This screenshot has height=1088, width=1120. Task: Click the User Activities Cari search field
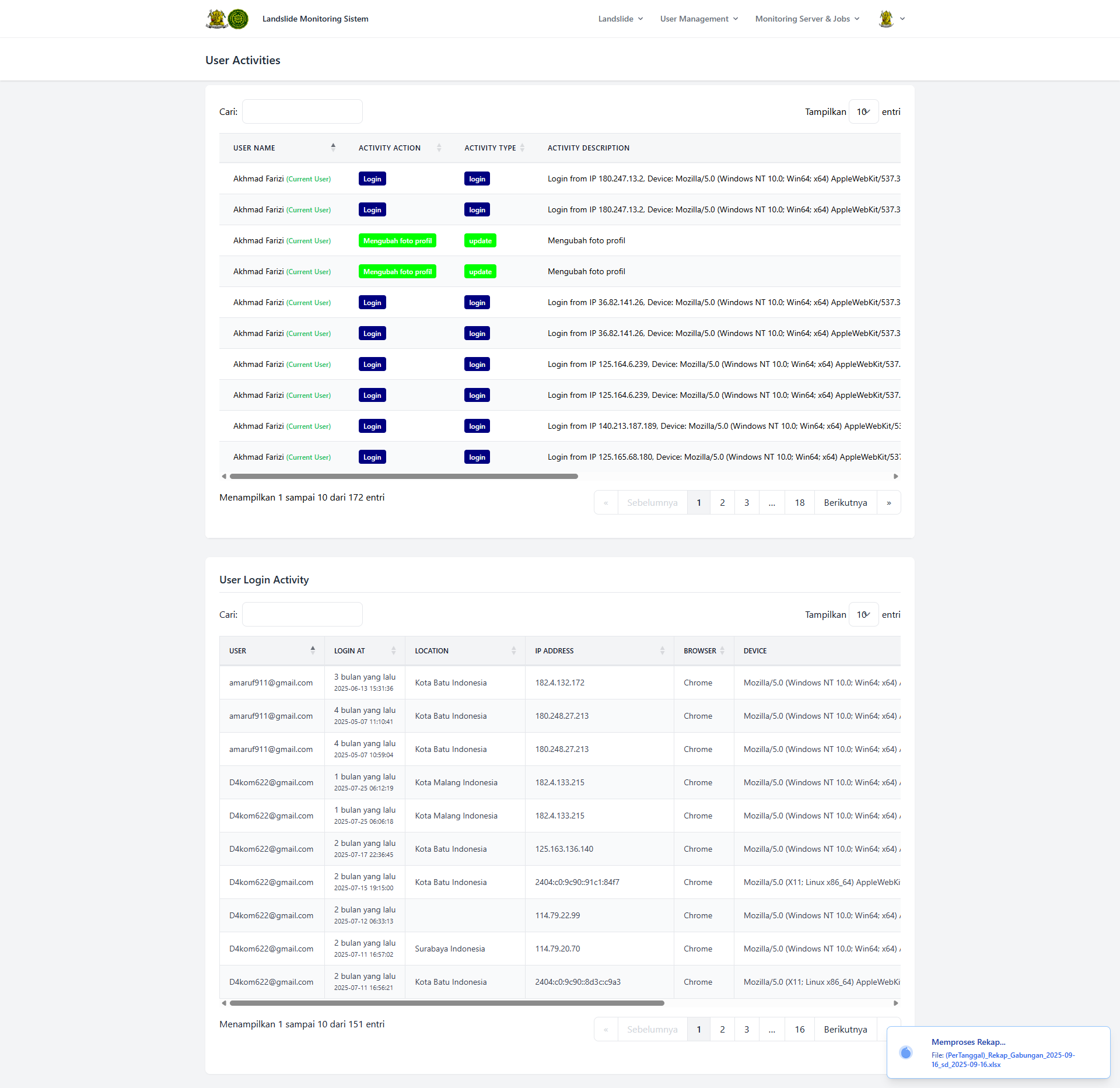[x=302, y=112]
